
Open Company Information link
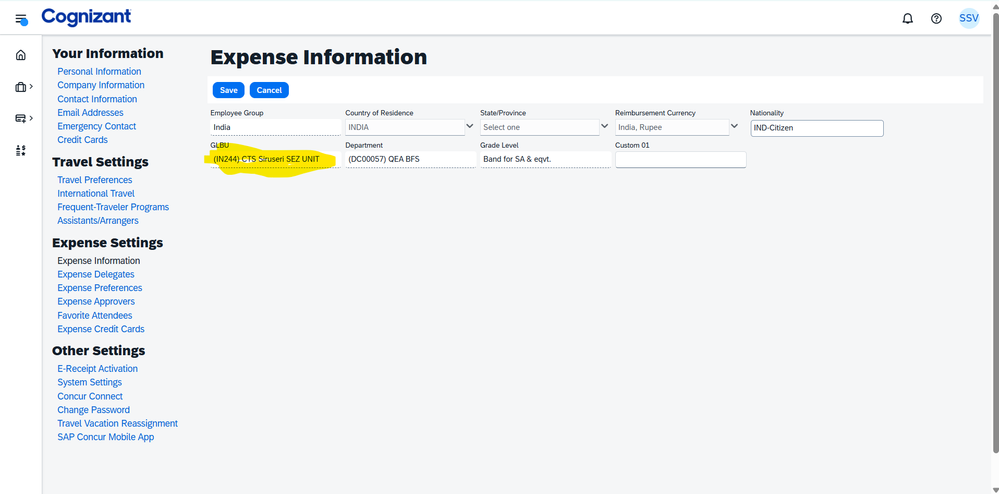pyautogui.click(x=101, y=85)
